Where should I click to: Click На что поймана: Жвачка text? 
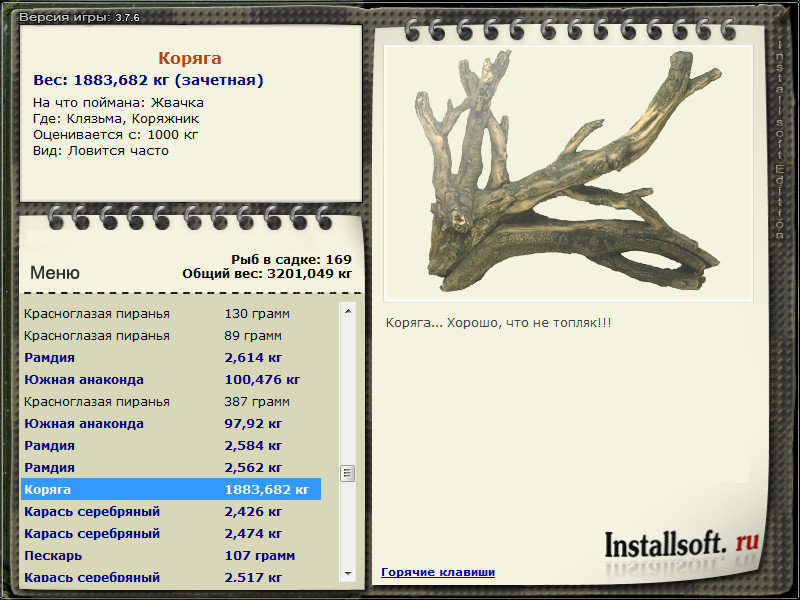tap(118, 103)
